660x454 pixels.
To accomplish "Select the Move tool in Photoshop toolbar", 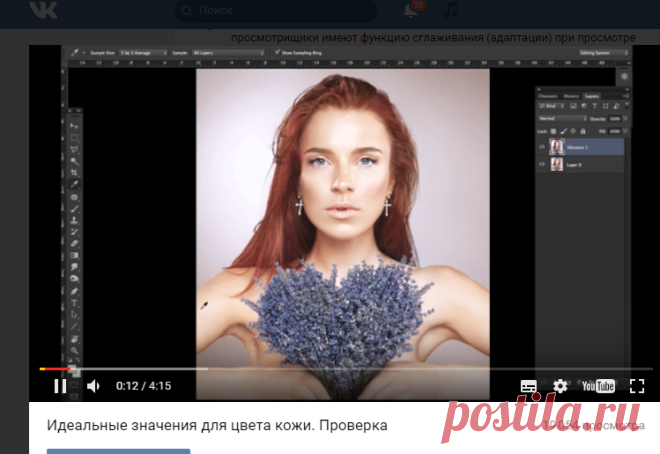I will pyautogui.click(x=74, y=126).
